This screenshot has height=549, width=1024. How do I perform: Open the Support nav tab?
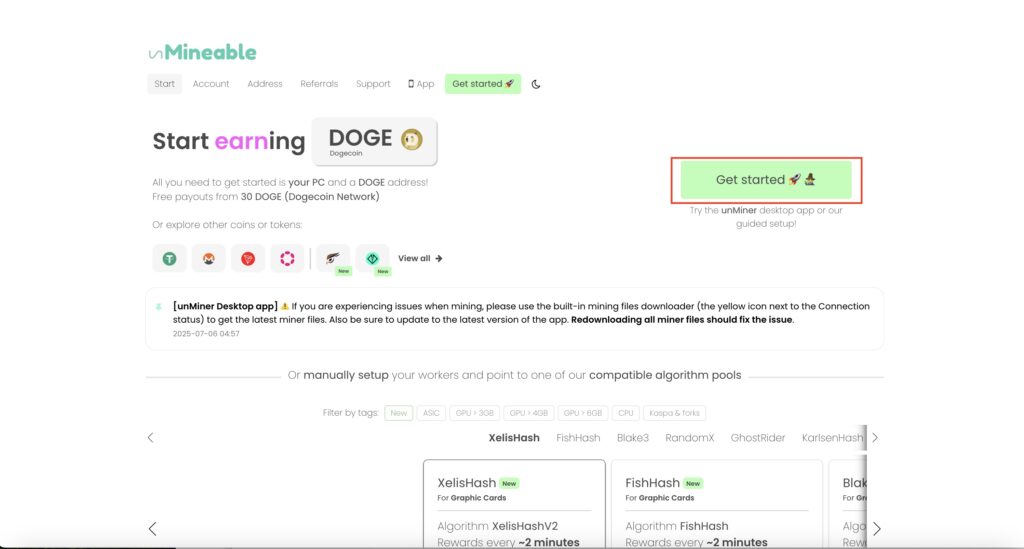click(373, 84)
